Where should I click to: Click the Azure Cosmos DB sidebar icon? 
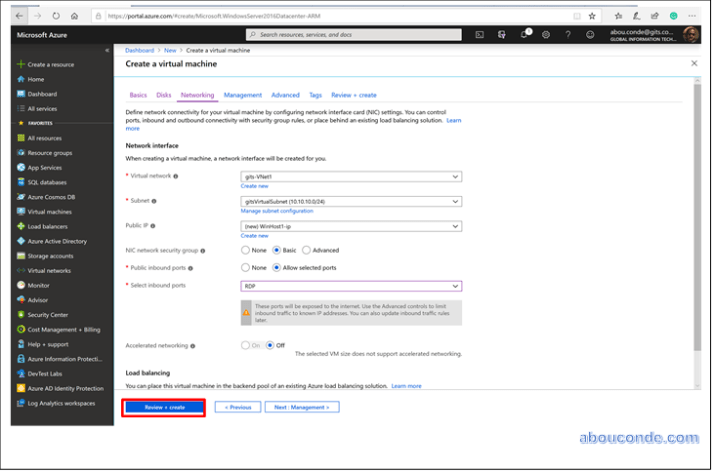[20, 197]
